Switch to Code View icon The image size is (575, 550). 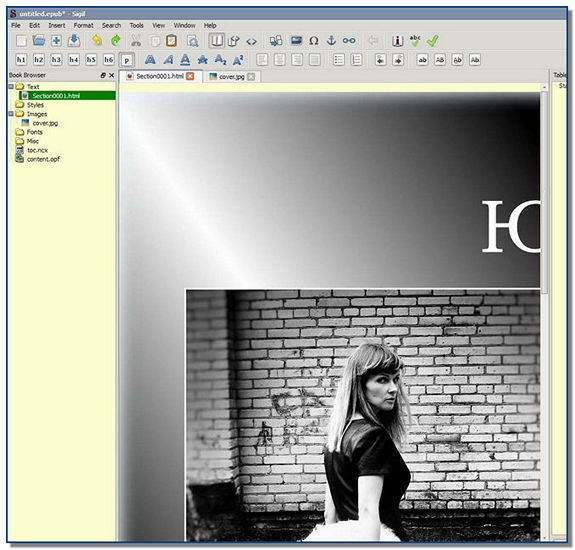point(251,41)
